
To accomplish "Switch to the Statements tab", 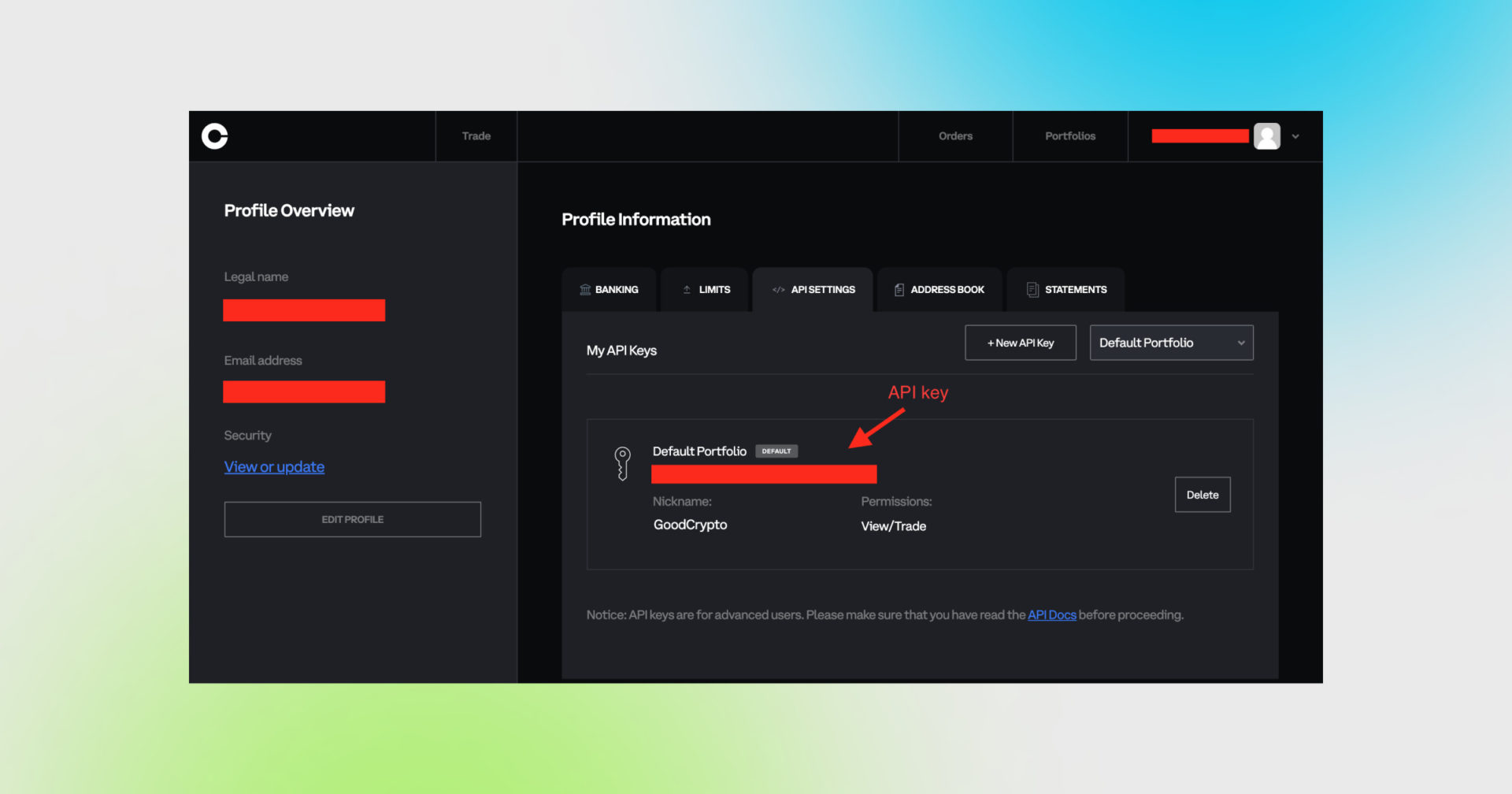I will [x=1075, y=290].
